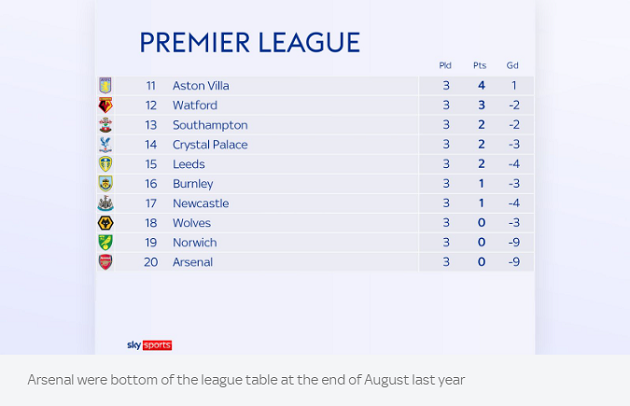Click Norwich's goal difference value
The width and height of the screenshot is (630, 406).
tap(513, 242)
